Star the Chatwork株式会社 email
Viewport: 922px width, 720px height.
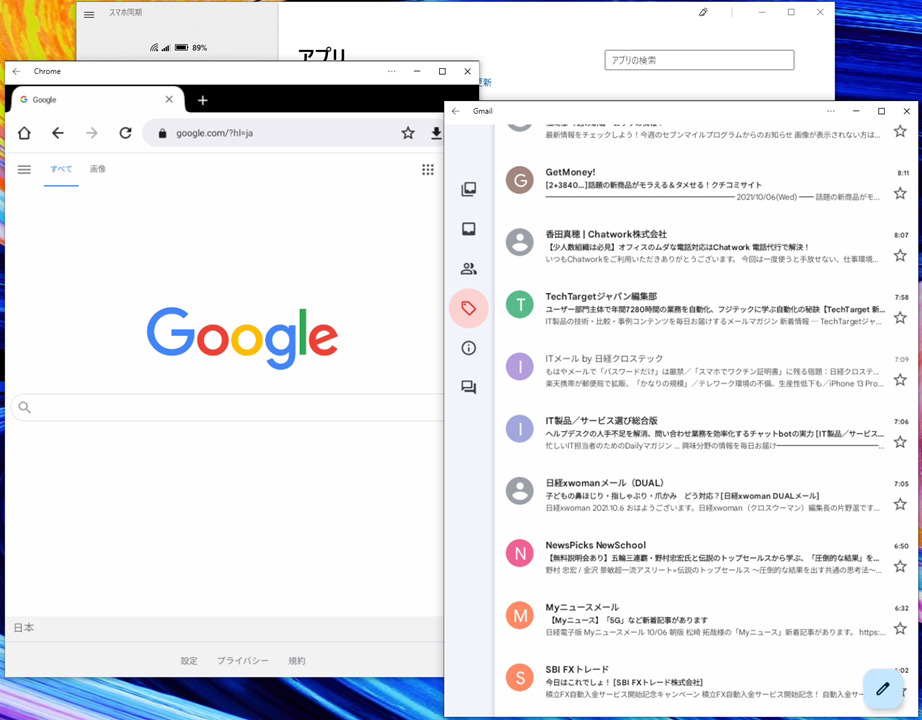click(900, 255)
